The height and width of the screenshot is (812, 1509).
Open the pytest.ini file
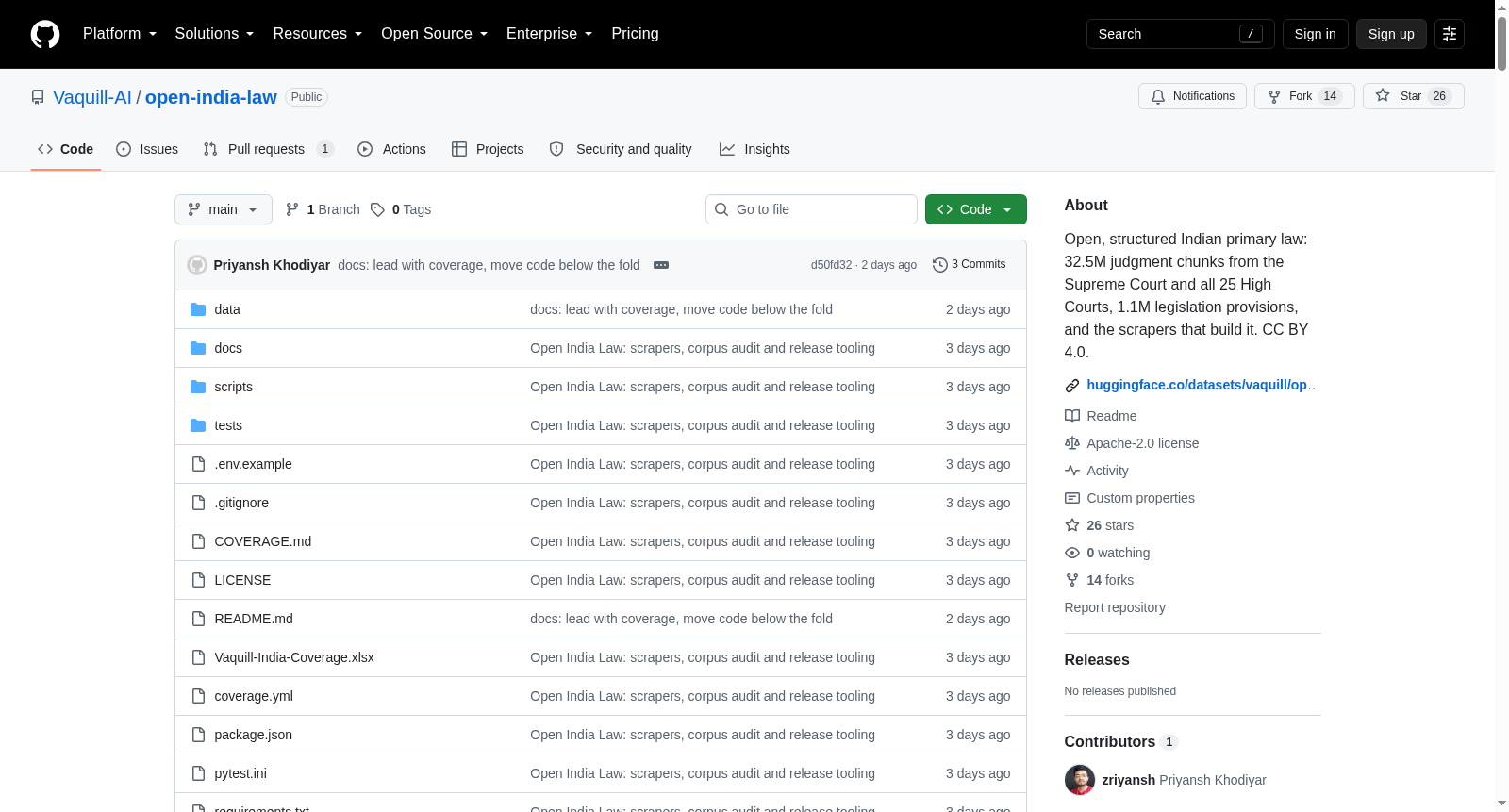tap(240, 773)
